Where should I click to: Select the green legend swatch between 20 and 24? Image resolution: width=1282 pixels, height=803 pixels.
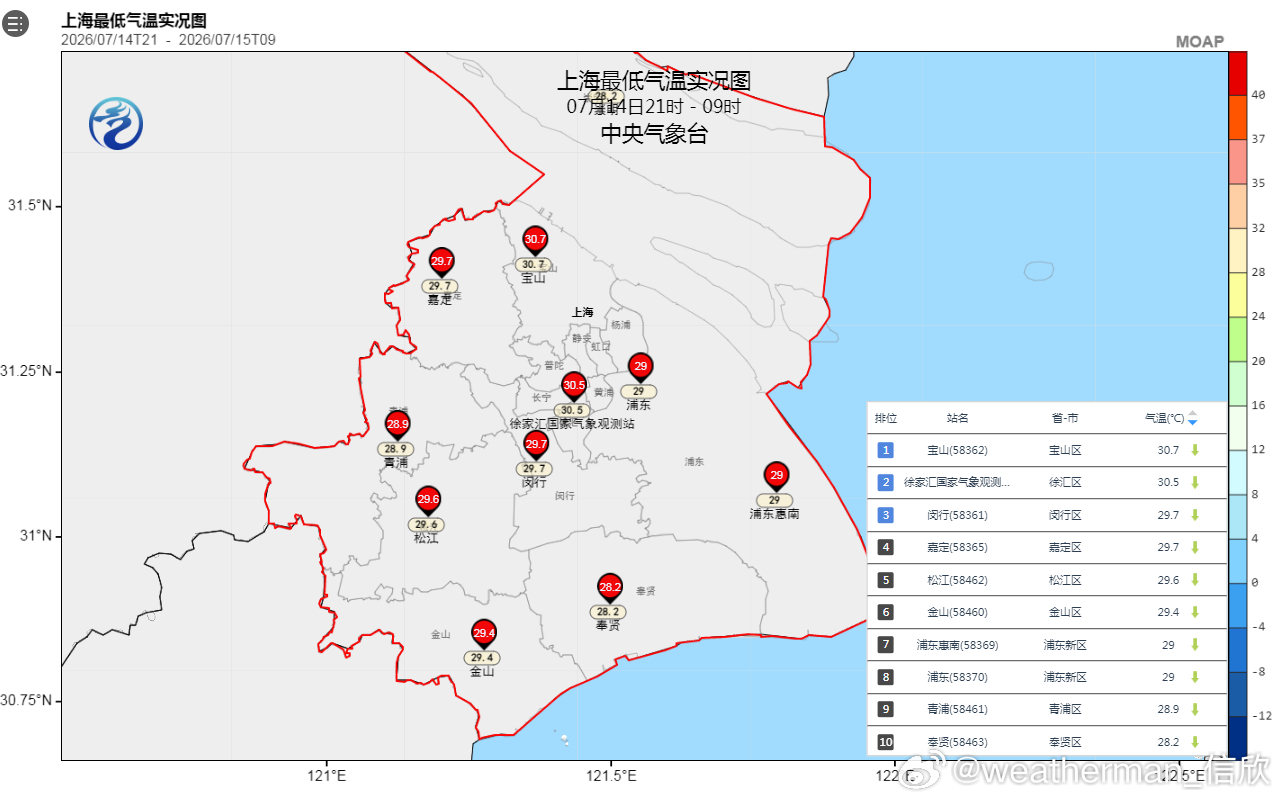(1238, 338)
